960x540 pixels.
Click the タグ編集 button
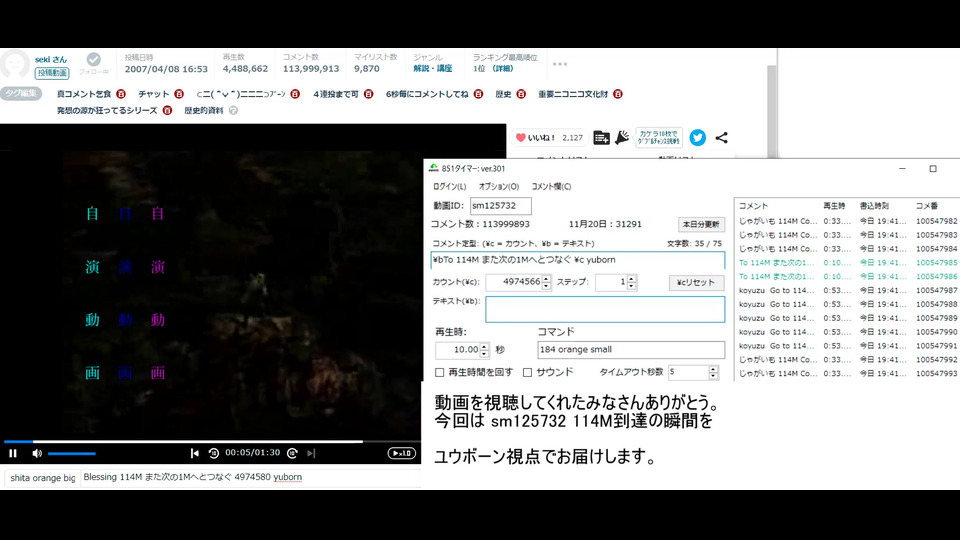tap(21, 93)
